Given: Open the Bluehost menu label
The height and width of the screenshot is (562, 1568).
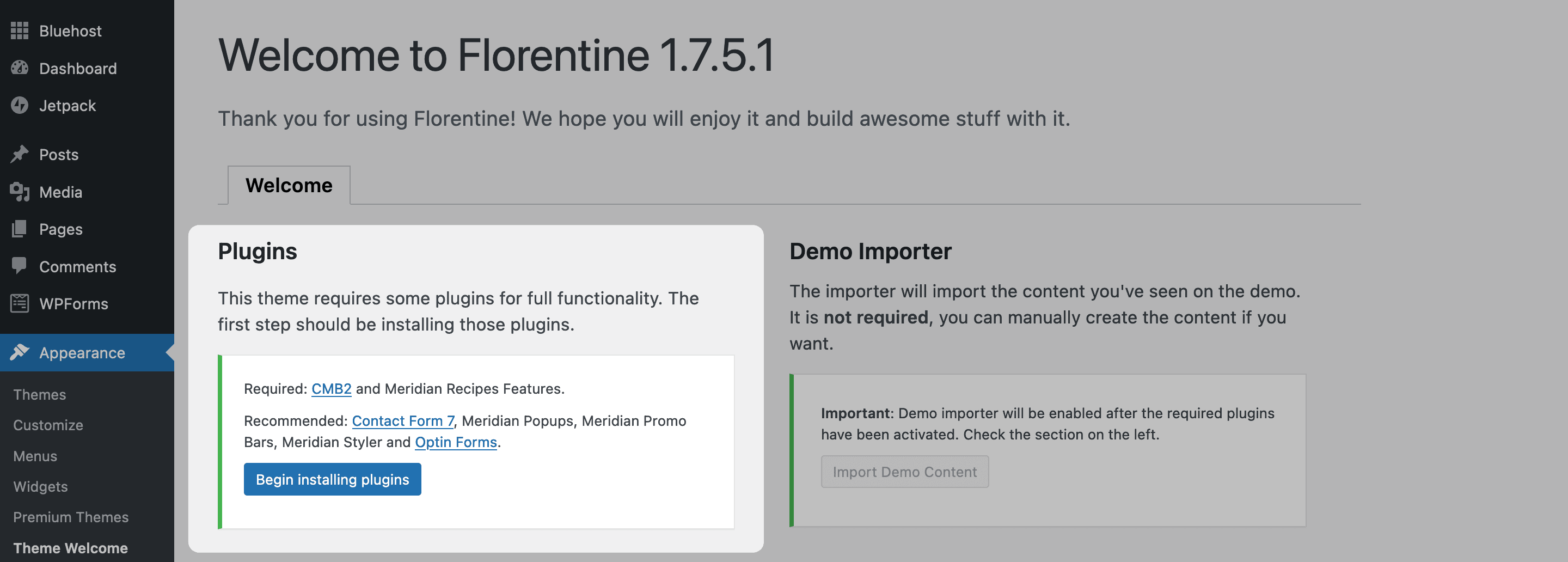Looking at the screenshot, I should [x=70, y=31].
